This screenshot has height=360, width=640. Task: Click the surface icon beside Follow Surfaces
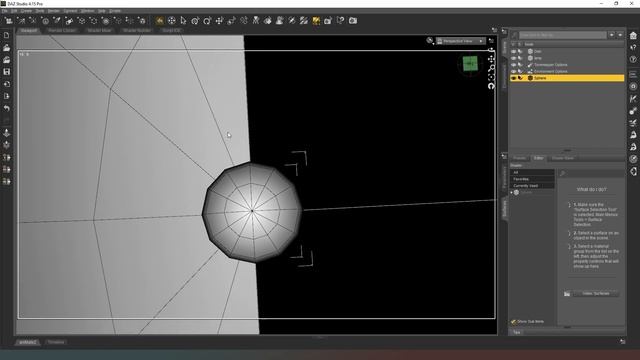567,293
